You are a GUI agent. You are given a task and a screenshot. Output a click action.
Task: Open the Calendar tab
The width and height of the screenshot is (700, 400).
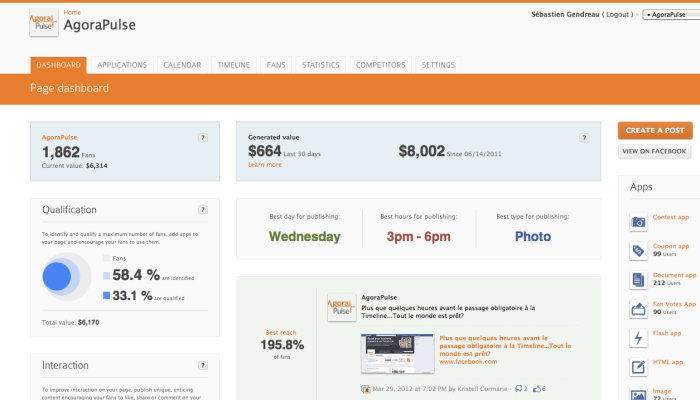[x=182, y=65]
